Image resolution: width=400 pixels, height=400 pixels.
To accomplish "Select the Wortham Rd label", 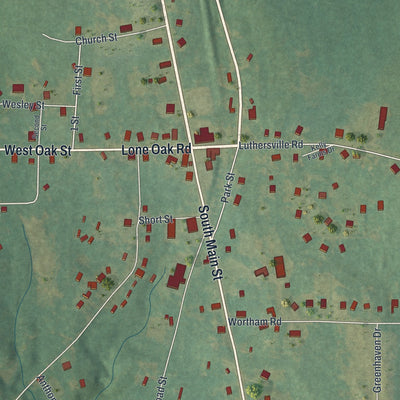I will click(255, 322).
